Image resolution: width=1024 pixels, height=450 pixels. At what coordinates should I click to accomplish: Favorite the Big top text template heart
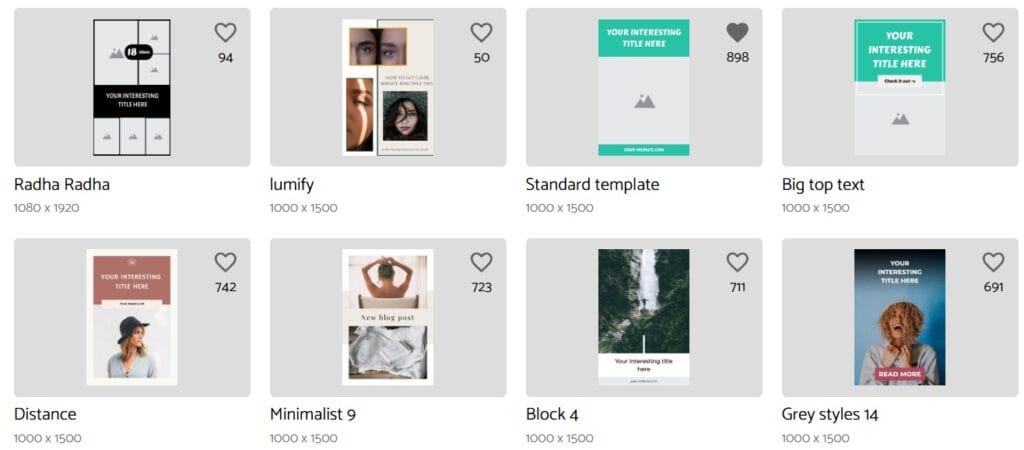click(x=993, y=33)
